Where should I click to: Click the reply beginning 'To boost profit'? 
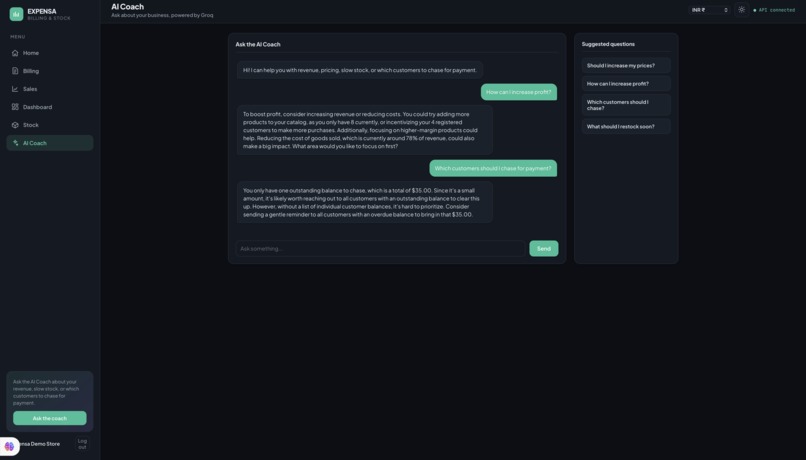point(364,130)
